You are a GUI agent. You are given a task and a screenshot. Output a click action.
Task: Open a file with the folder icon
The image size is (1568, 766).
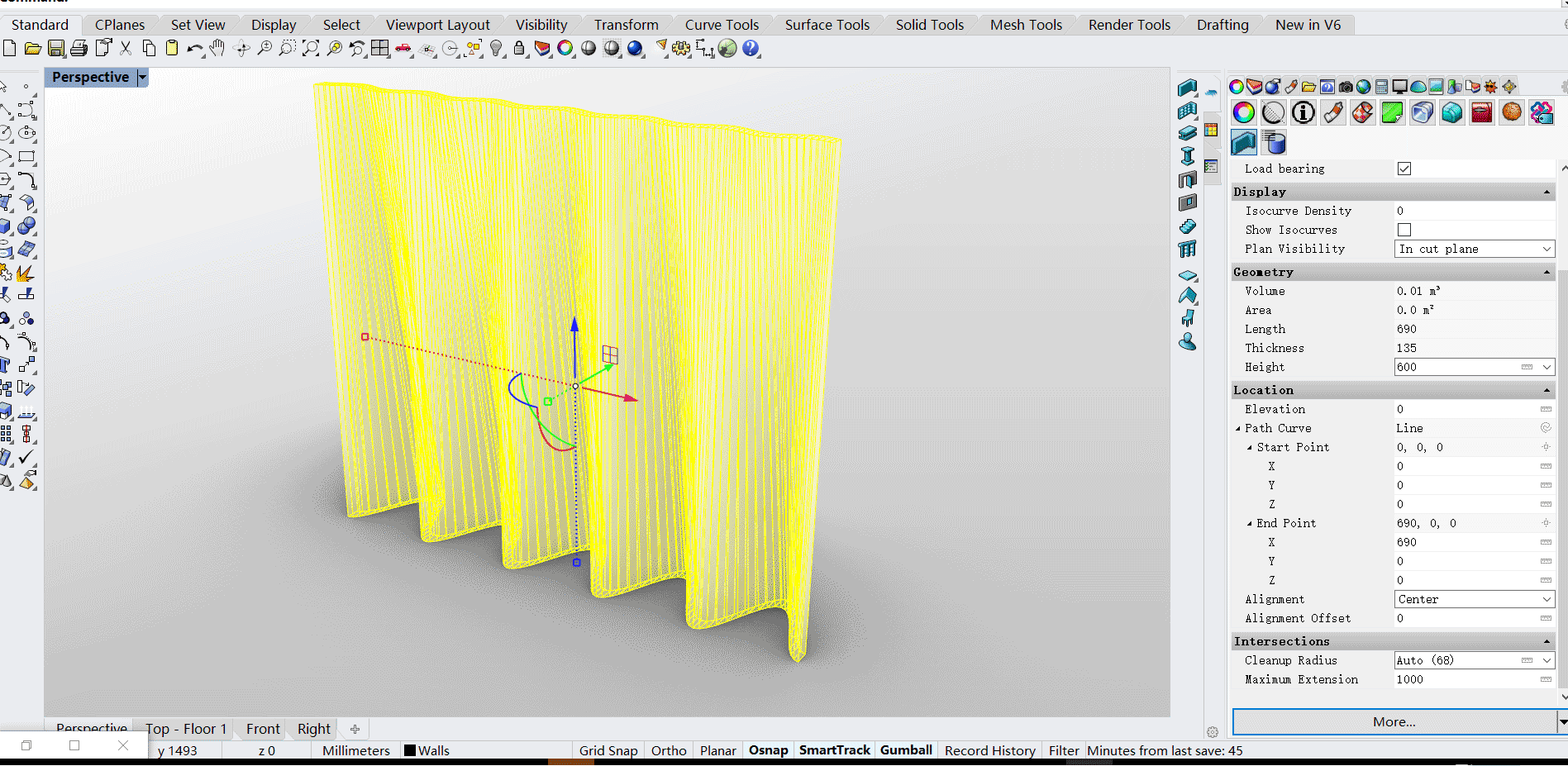click(x=32, y=49)
